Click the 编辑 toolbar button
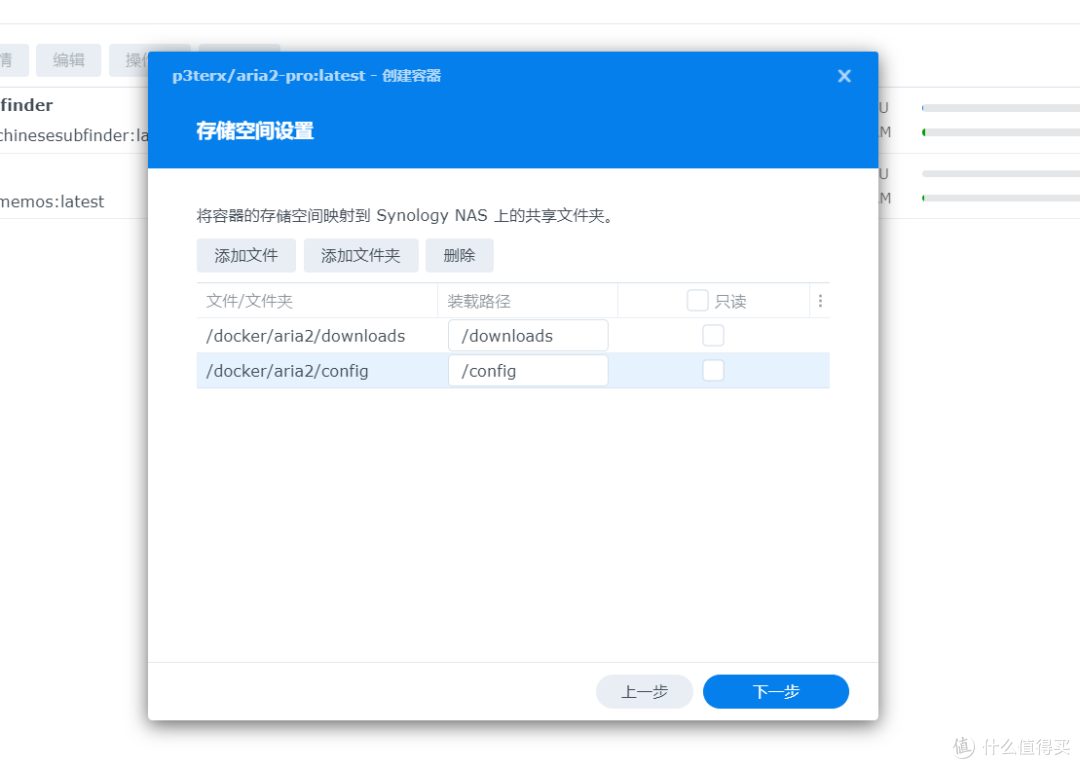 pos(68,60)
